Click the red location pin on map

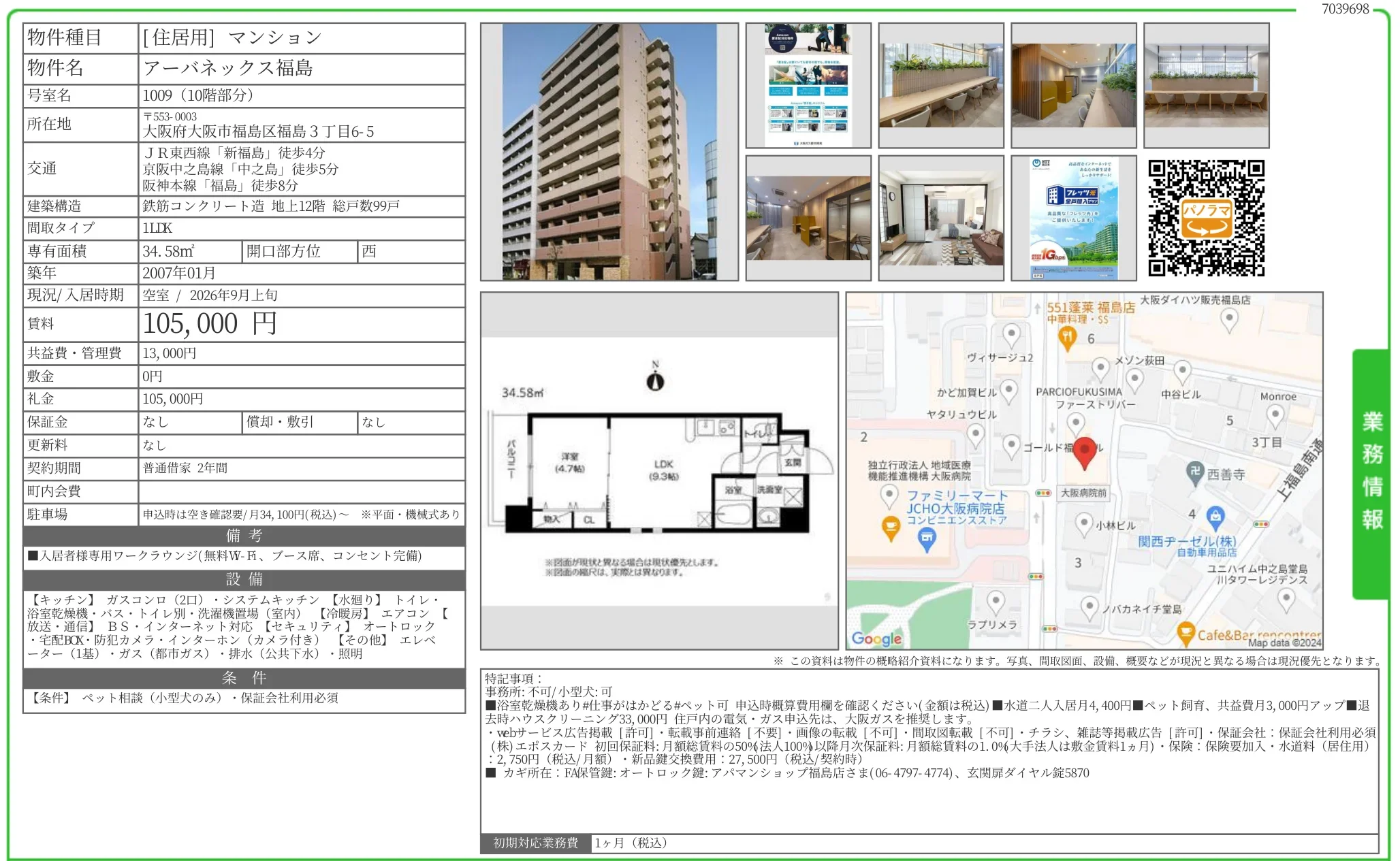pos(1085,454)
